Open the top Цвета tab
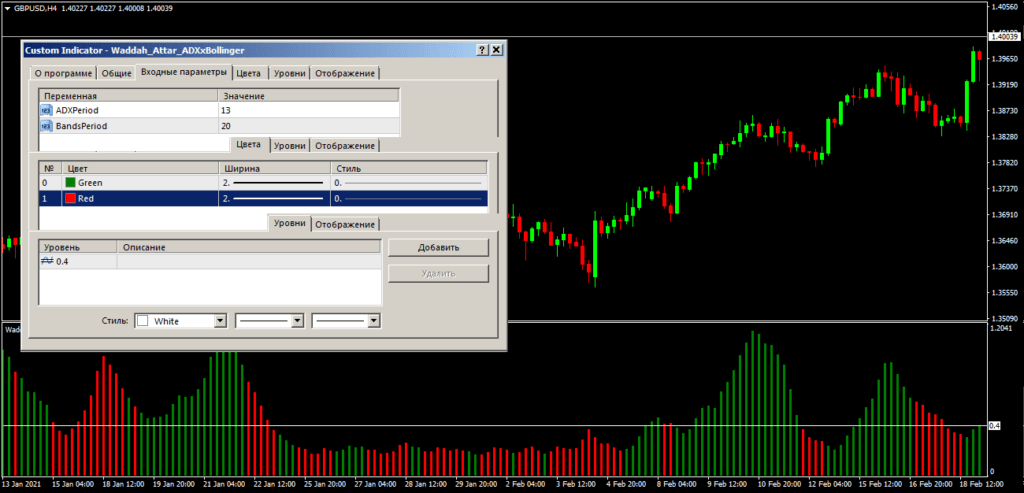The width and height of the screenshot is (1024, 493). [x=249, y=73]
